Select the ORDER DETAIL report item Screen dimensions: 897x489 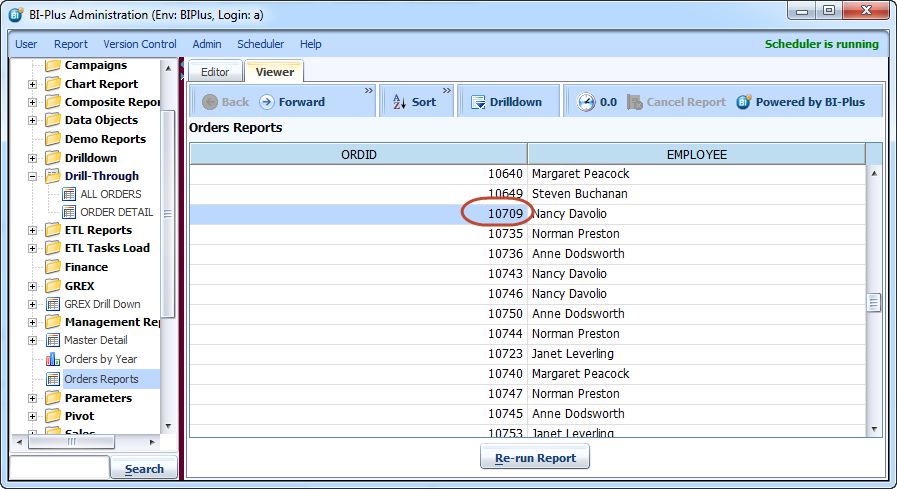coord(116,212)
